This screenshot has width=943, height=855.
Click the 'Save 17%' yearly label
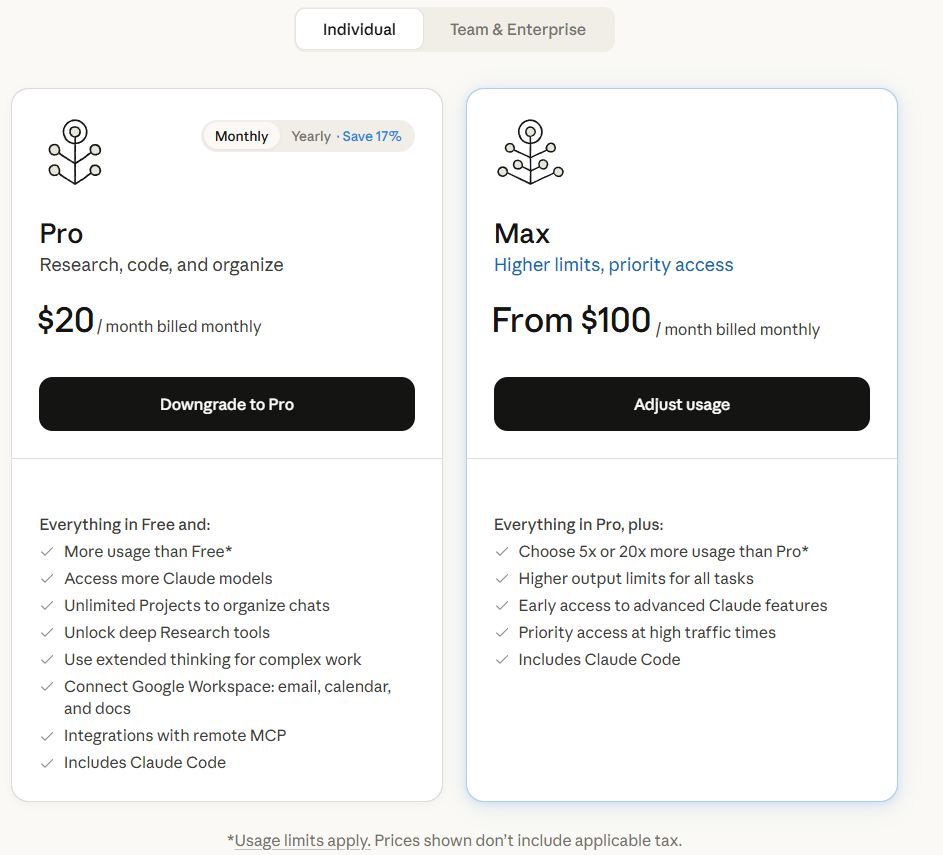click(x=371, y=137)
